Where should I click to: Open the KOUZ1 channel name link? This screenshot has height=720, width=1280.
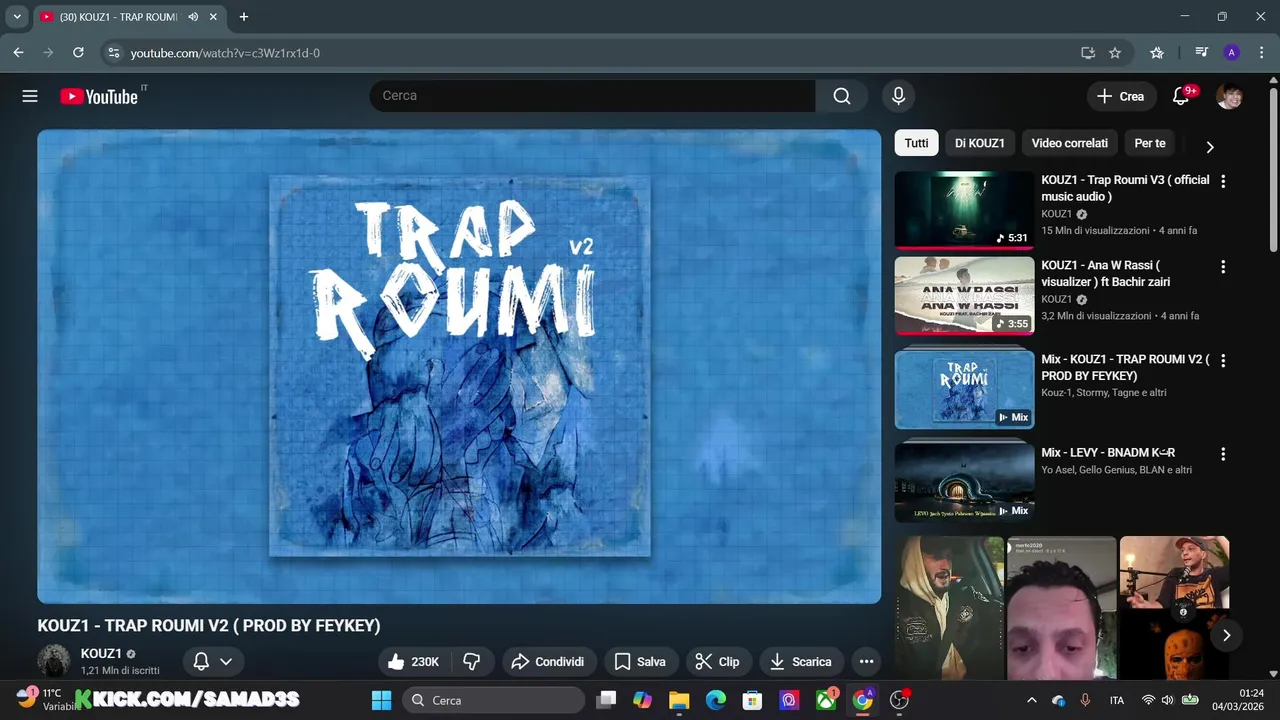coord(101,653)
